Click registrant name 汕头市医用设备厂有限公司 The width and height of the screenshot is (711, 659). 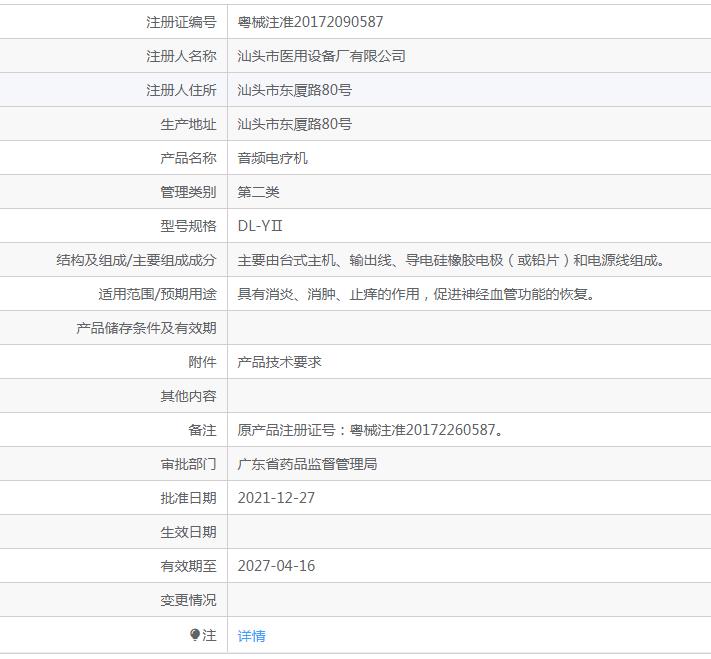point(321,56)
